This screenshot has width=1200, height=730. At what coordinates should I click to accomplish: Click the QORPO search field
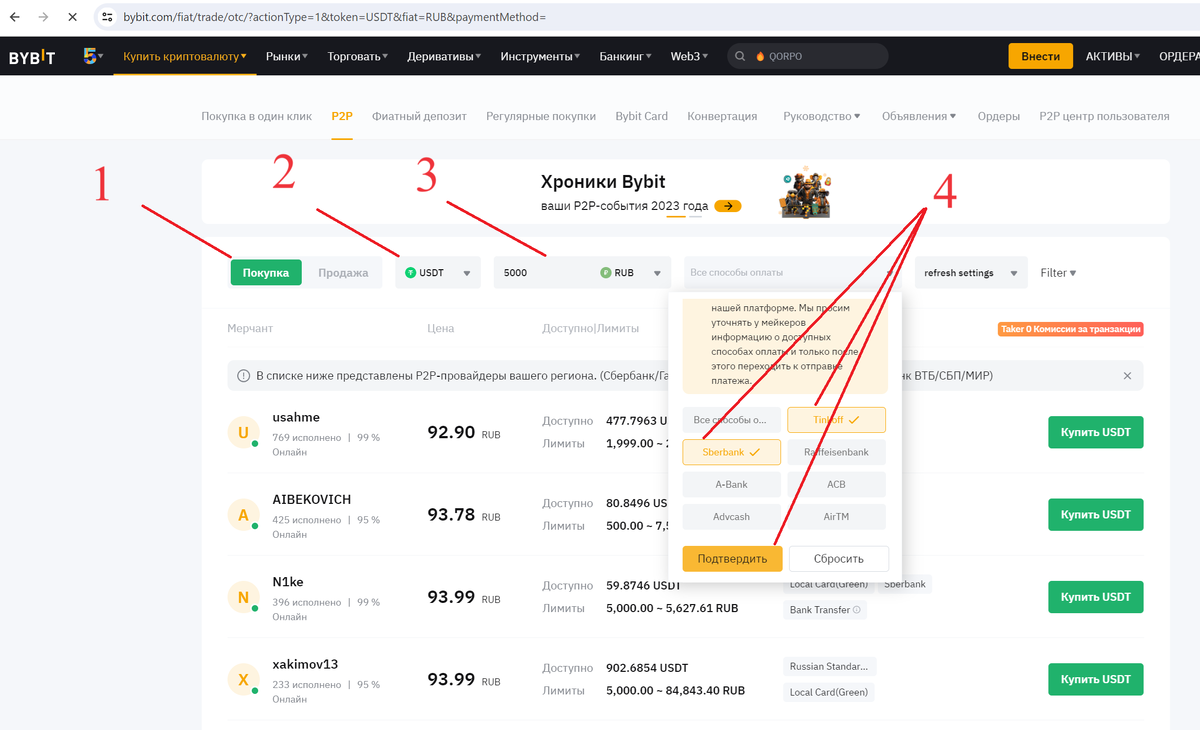tap(807, 57)
